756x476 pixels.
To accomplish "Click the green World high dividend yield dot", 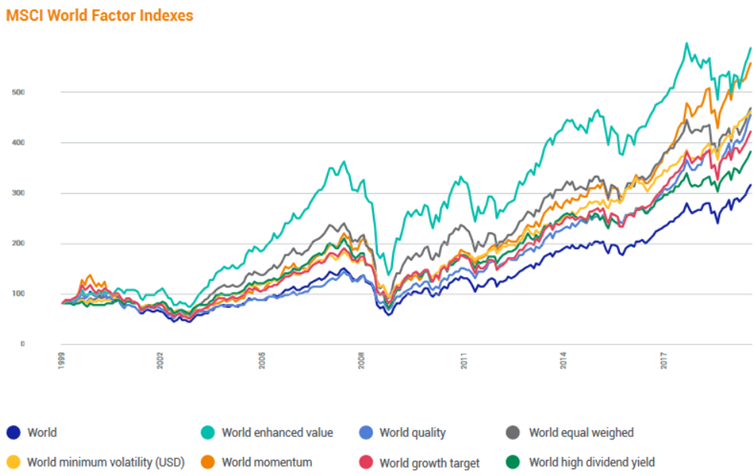I will pos(514,462).
